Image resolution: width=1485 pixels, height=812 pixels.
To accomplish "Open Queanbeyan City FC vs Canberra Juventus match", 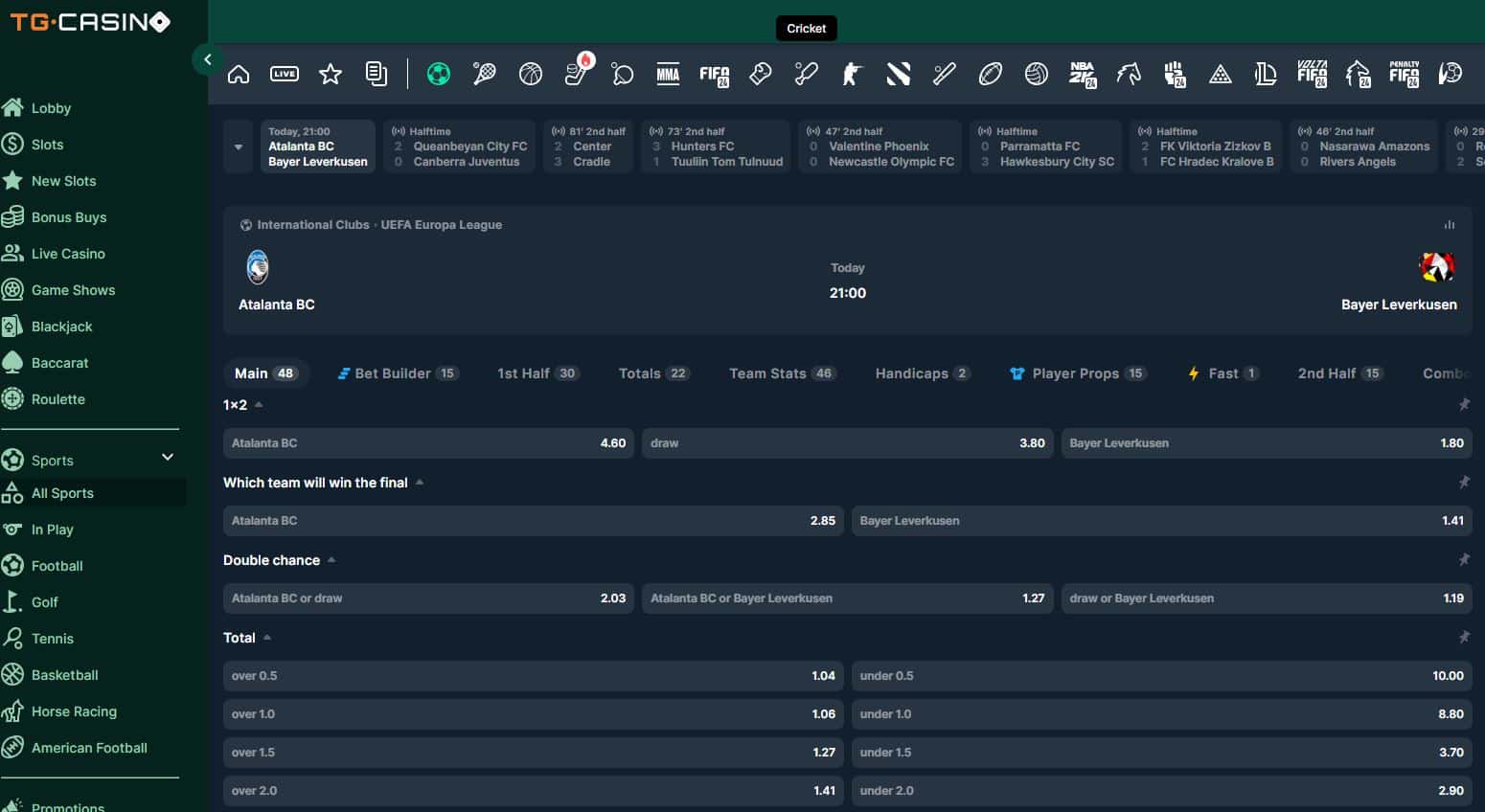I will tap(460, 147).
